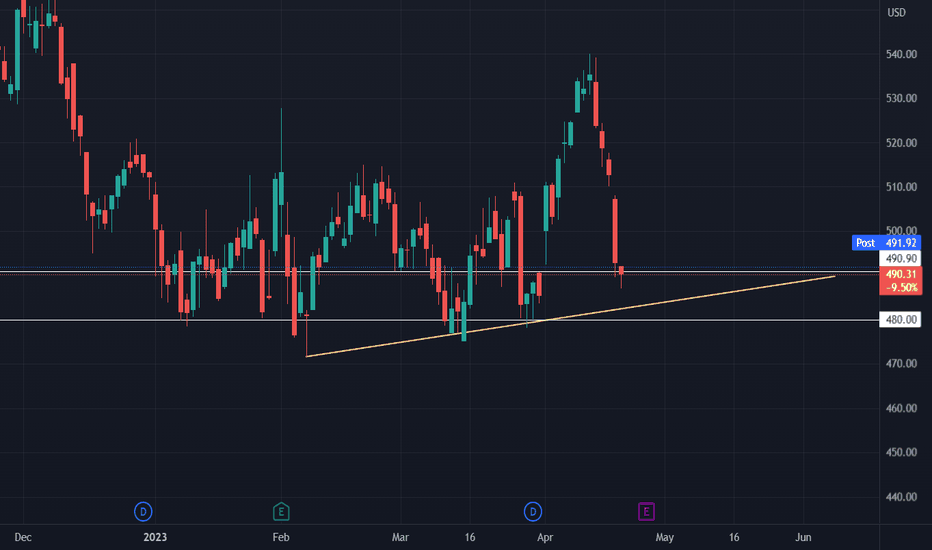
Task: Click the -9.50% change value
Action: tap(901, 288)
